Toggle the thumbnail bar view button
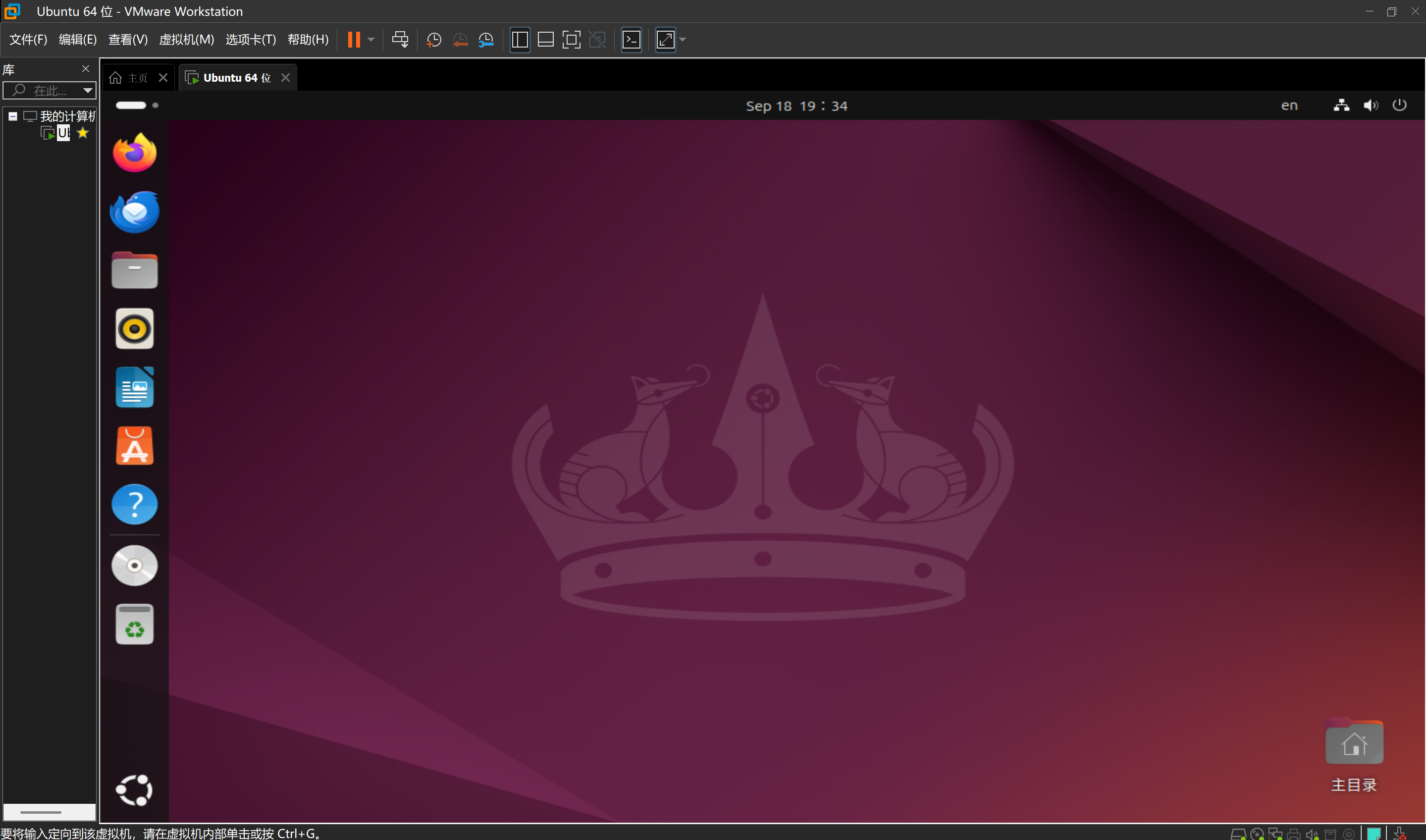The image size is (1426, 840). point(545,40)
